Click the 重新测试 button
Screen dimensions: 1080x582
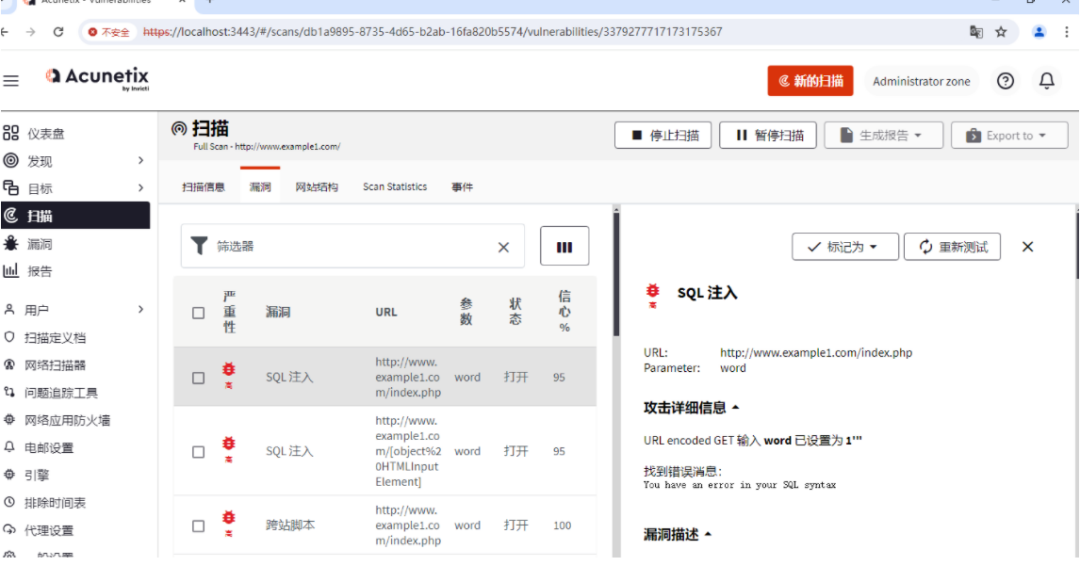(952, 247)
